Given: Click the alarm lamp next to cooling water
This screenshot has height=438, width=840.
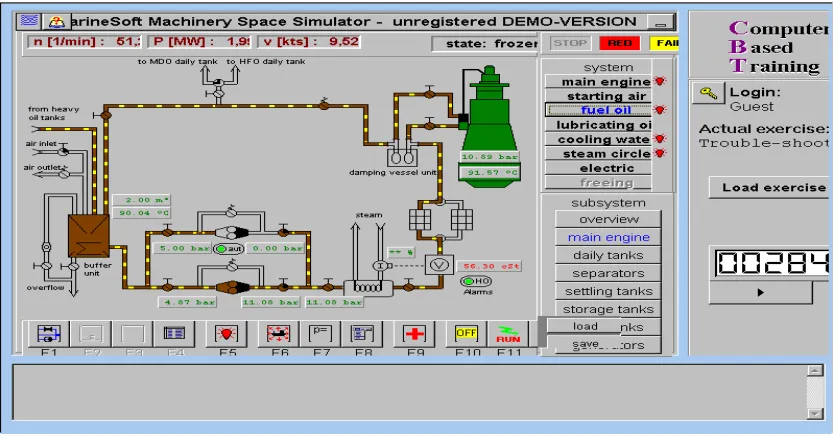Looking at the screenshot, I should coord(660,139).
